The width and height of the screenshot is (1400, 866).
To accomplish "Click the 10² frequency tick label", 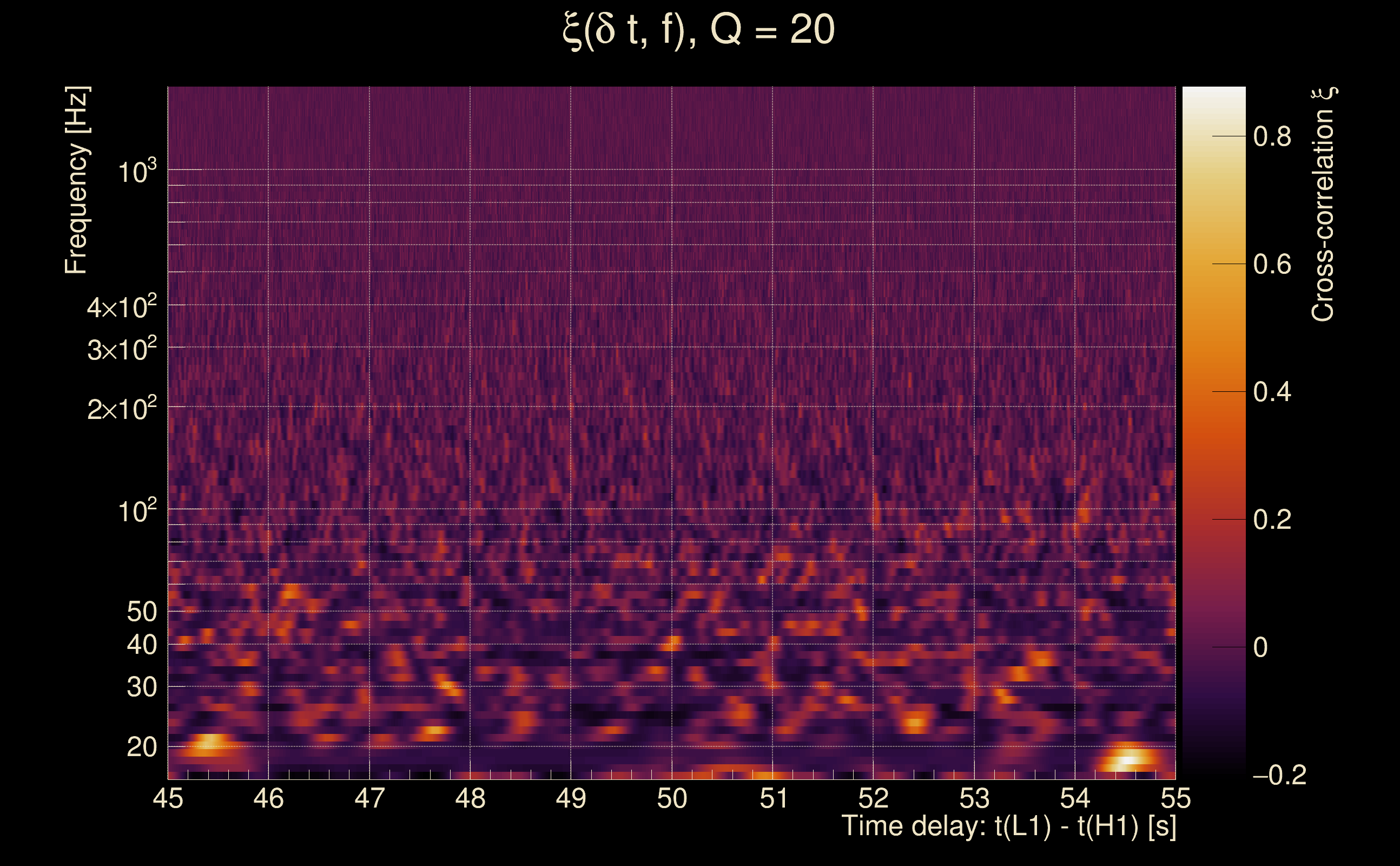I will click(x=137, y=511).
